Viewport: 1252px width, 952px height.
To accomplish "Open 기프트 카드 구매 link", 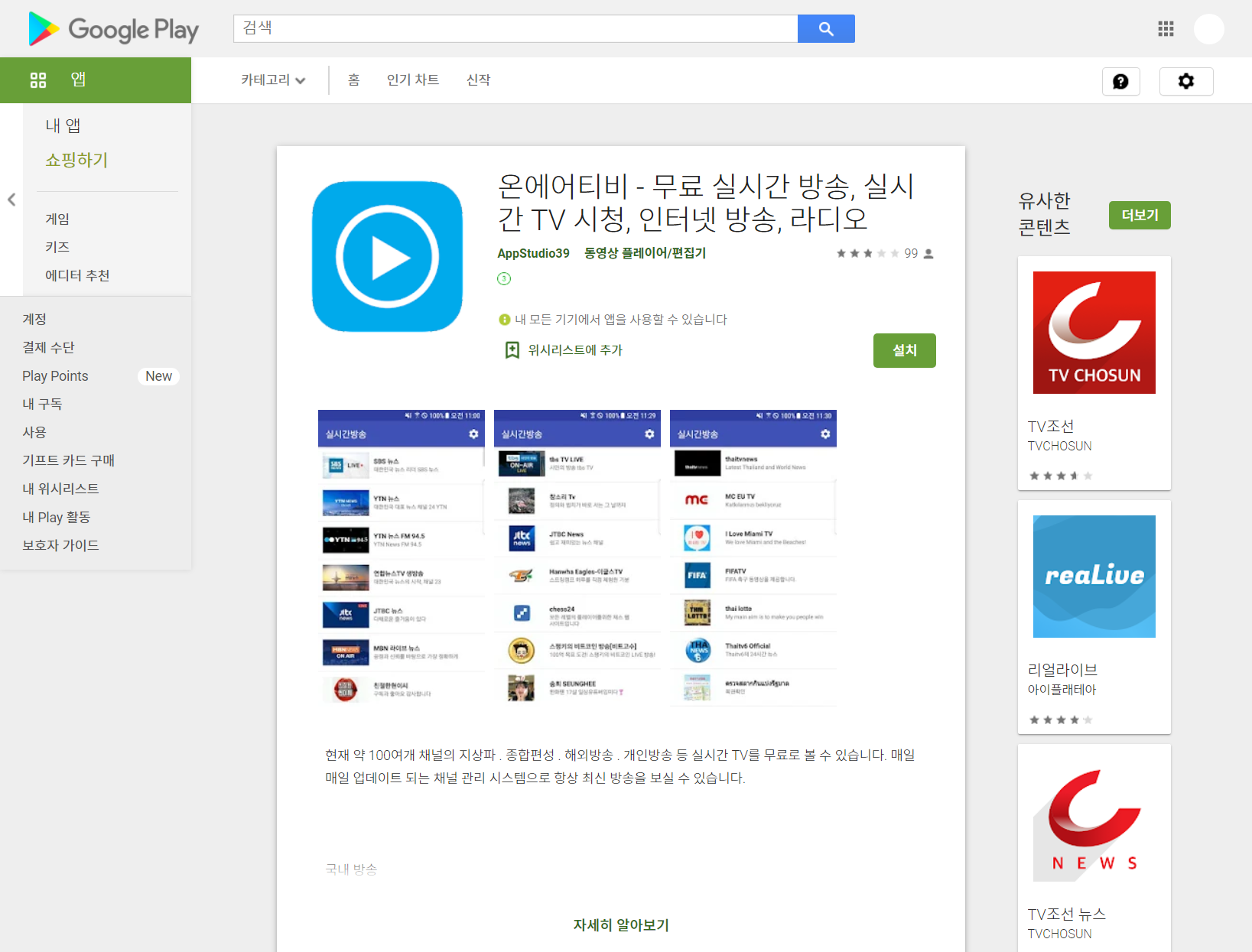I will click(68, 460).
